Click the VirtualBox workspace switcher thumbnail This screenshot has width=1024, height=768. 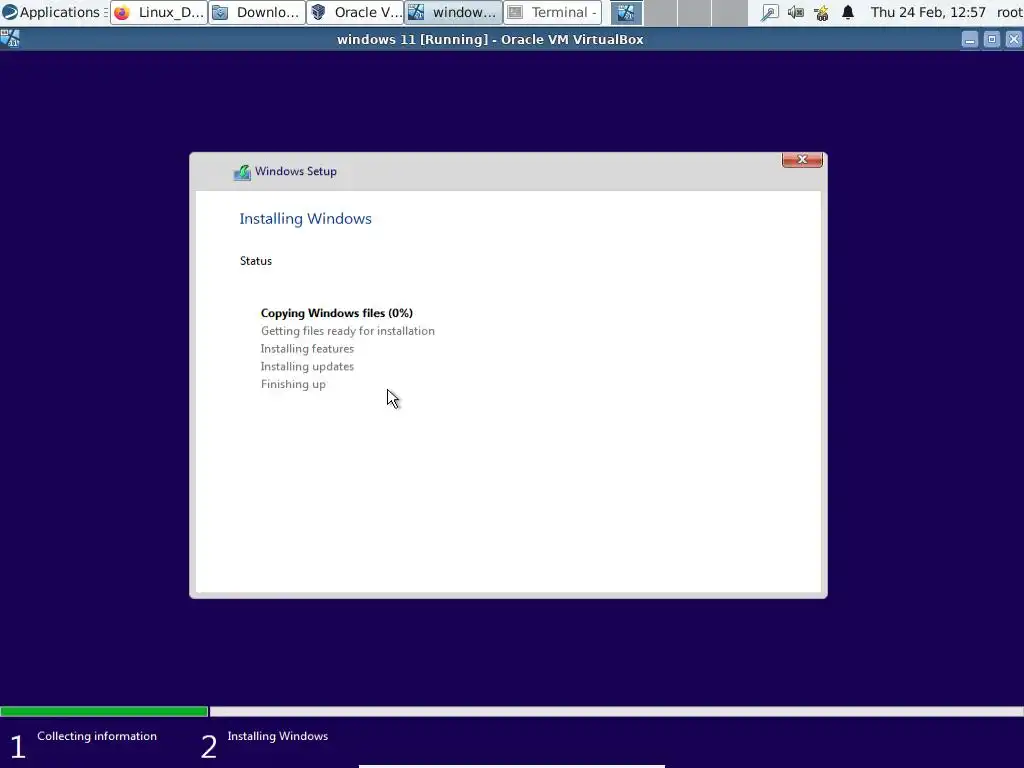coord(626,12)
